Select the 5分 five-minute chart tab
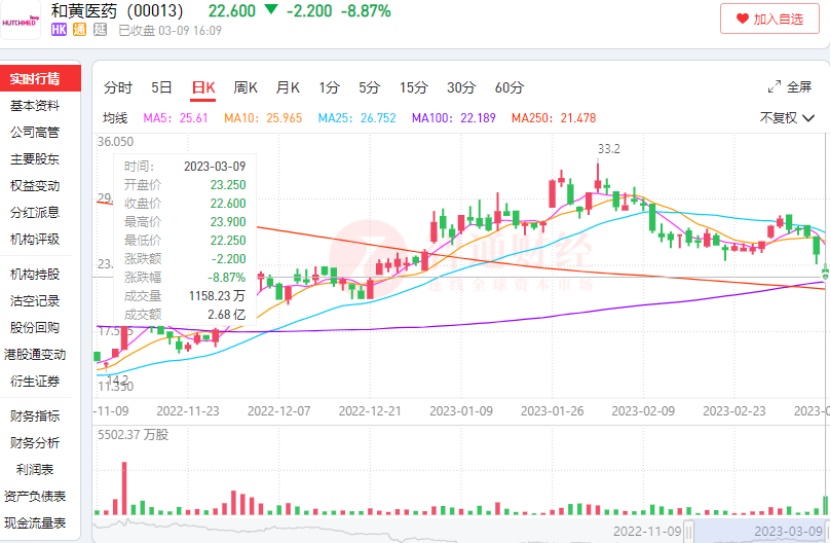Image resolution: width=831 pixels, height=543 pixels. click(370, 87)
